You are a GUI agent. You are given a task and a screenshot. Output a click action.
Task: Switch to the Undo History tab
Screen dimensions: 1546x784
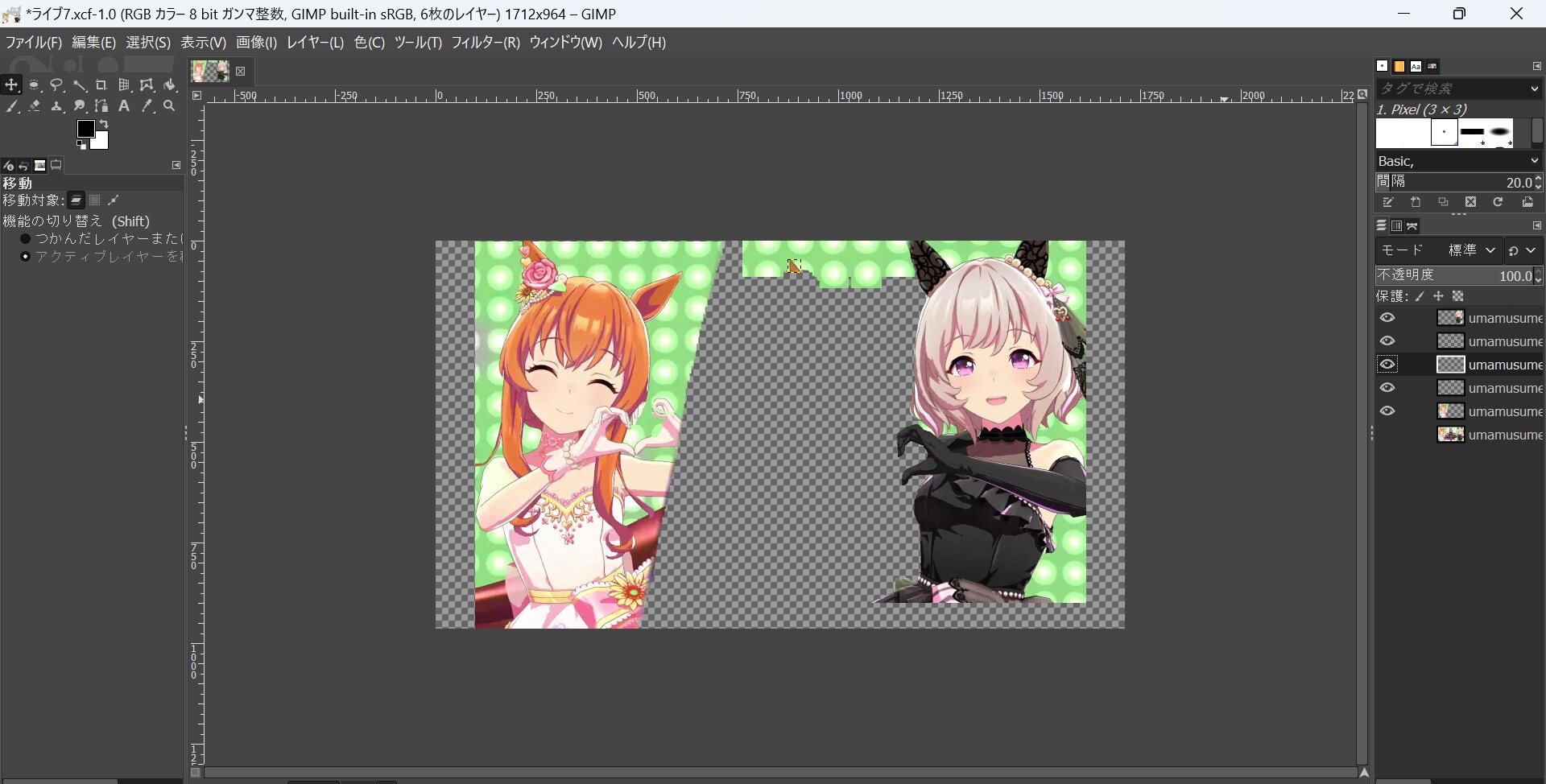click(x=24, y=166)
